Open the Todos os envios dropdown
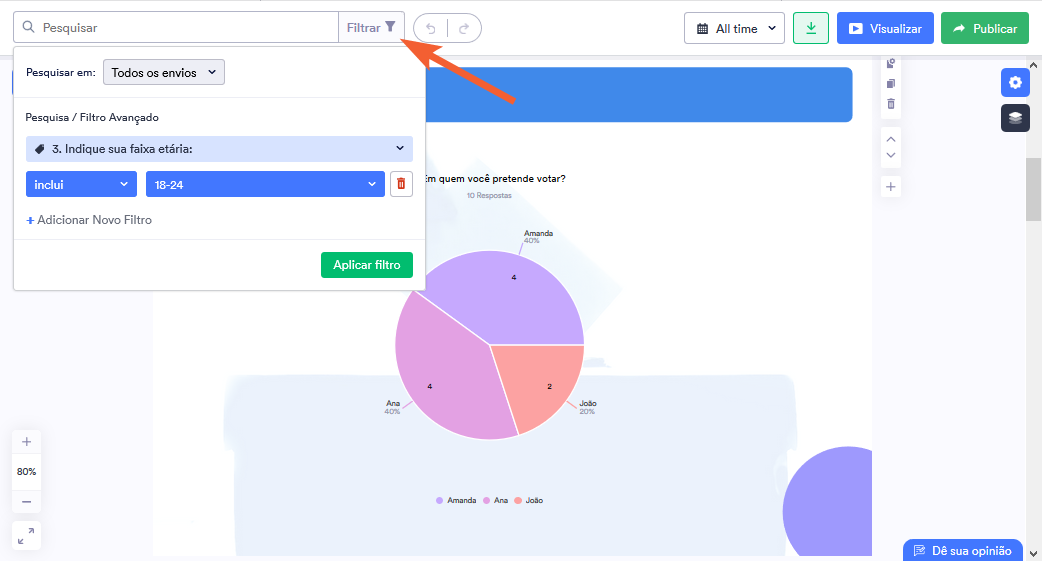 163,72
